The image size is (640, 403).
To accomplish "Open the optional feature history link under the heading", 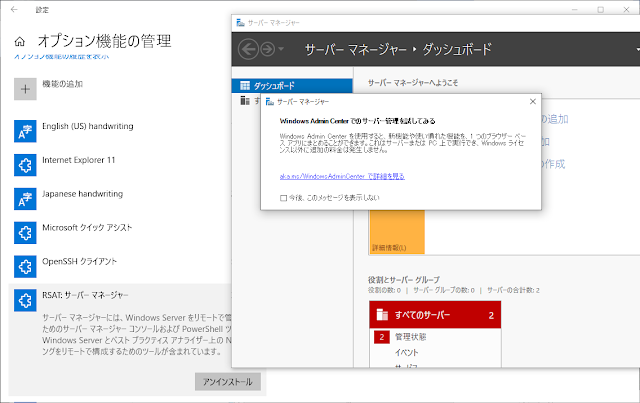I will (x=62, y=56).
